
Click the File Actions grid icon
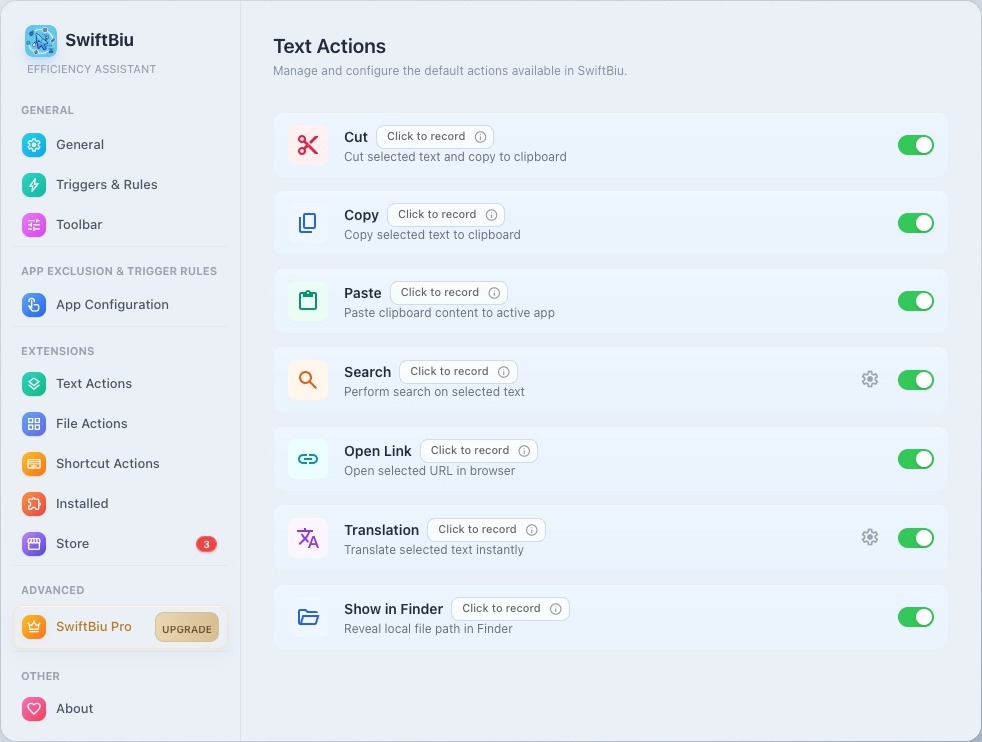[34, 424]
